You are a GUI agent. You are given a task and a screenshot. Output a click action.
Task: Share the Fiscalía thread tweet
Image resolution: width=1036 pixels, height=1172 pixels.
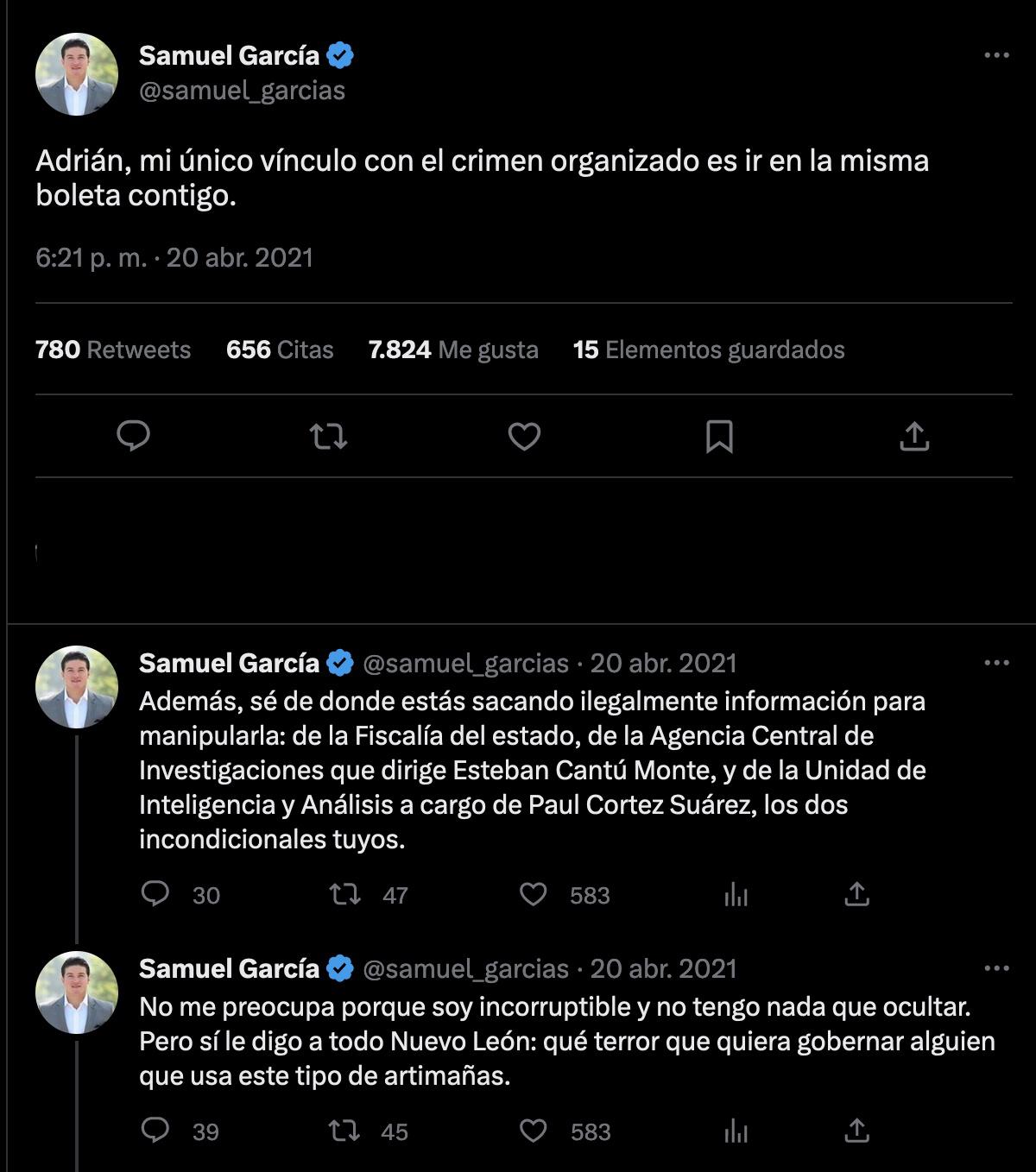coord(856,894)
